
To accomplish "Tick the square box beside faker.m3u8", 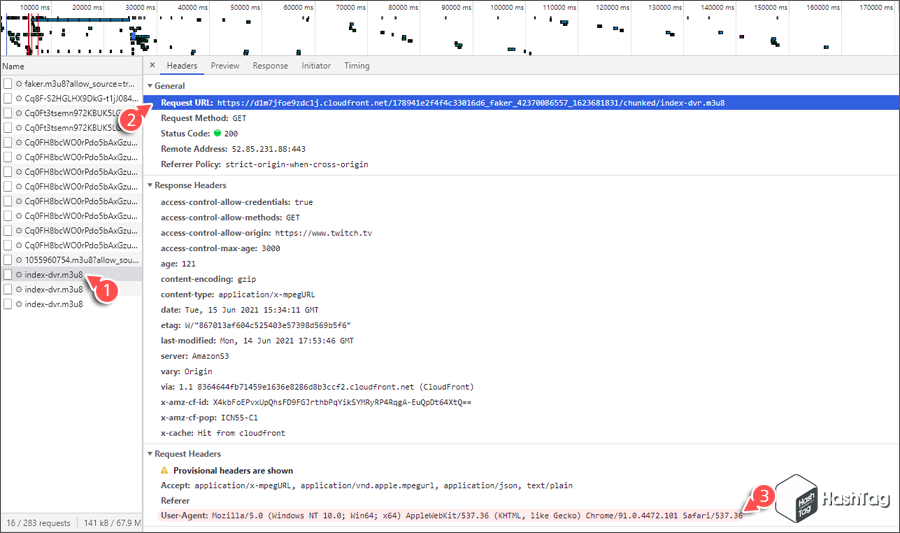I will pos(7,84).
